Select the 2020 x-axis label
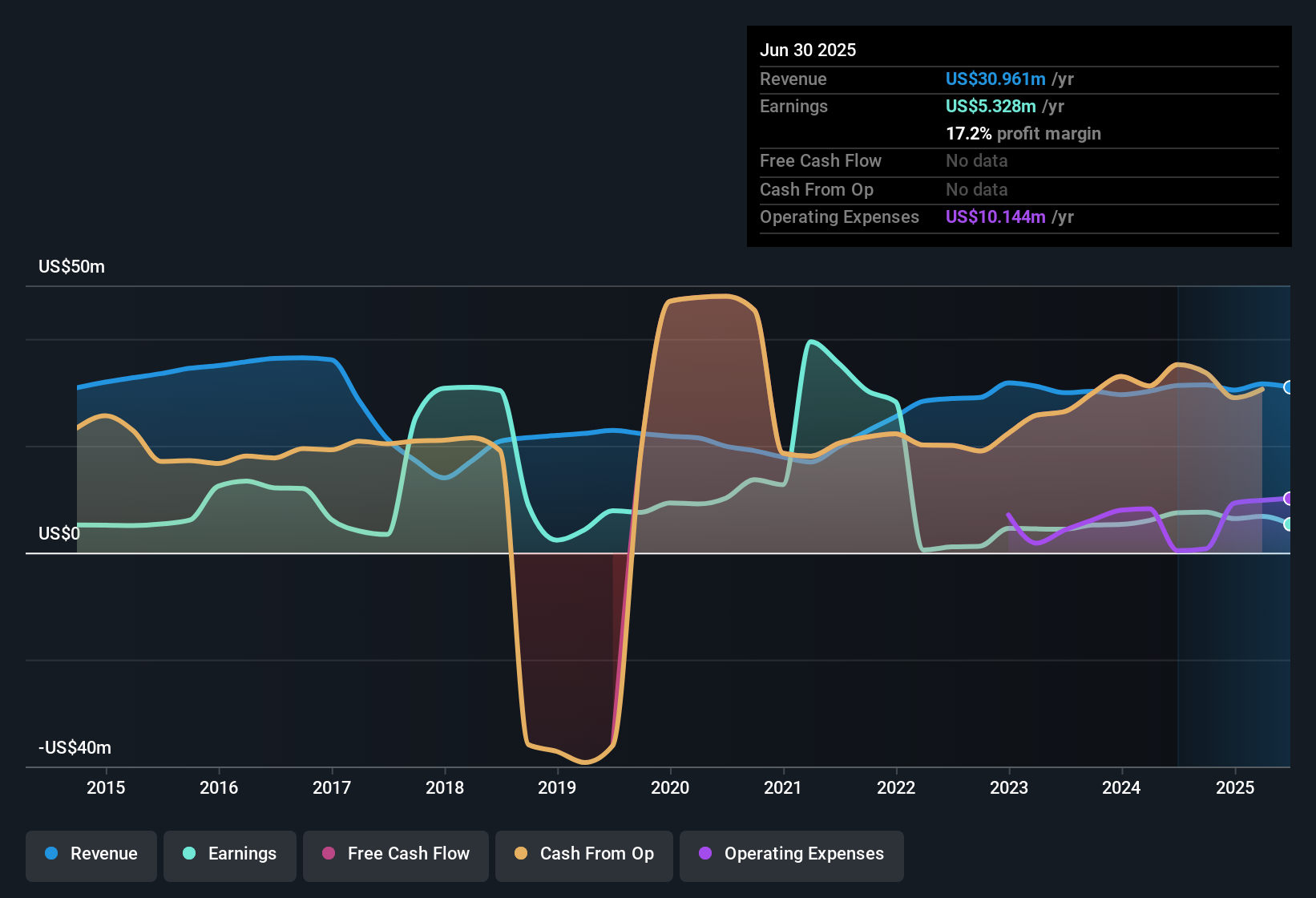The height and width of the screenshot is (898, 1316). pos(670,787)
